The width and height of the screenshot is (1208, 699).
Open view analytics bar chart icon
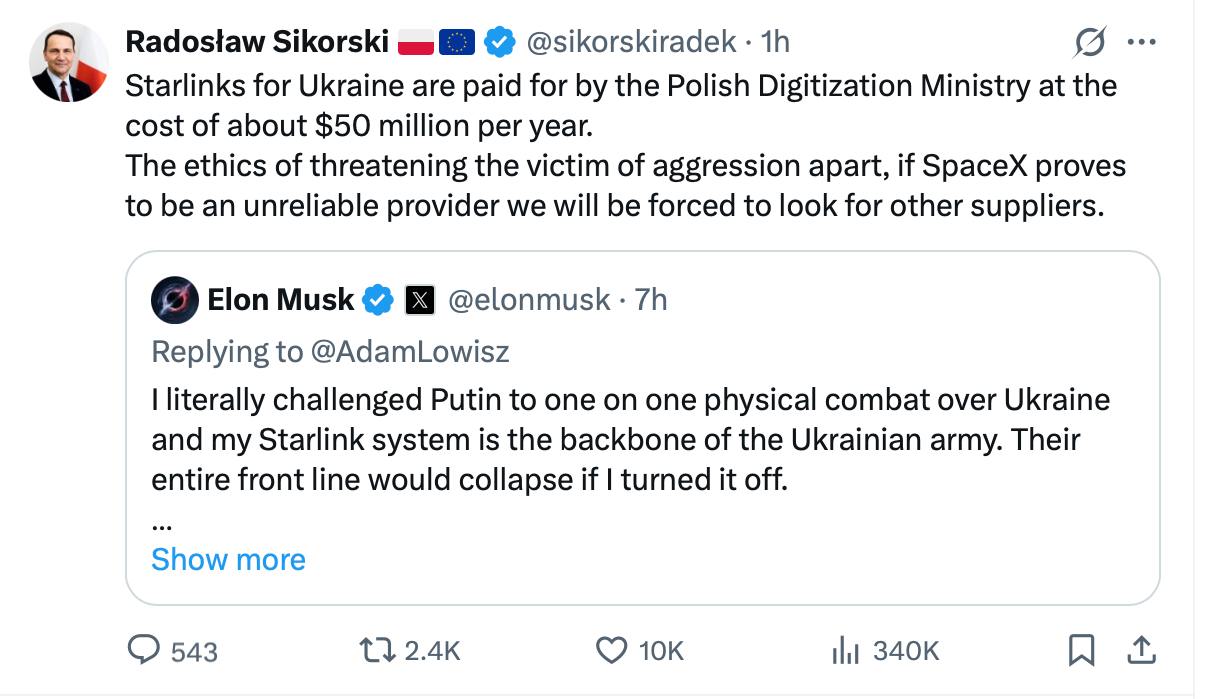tap(845, 651)
